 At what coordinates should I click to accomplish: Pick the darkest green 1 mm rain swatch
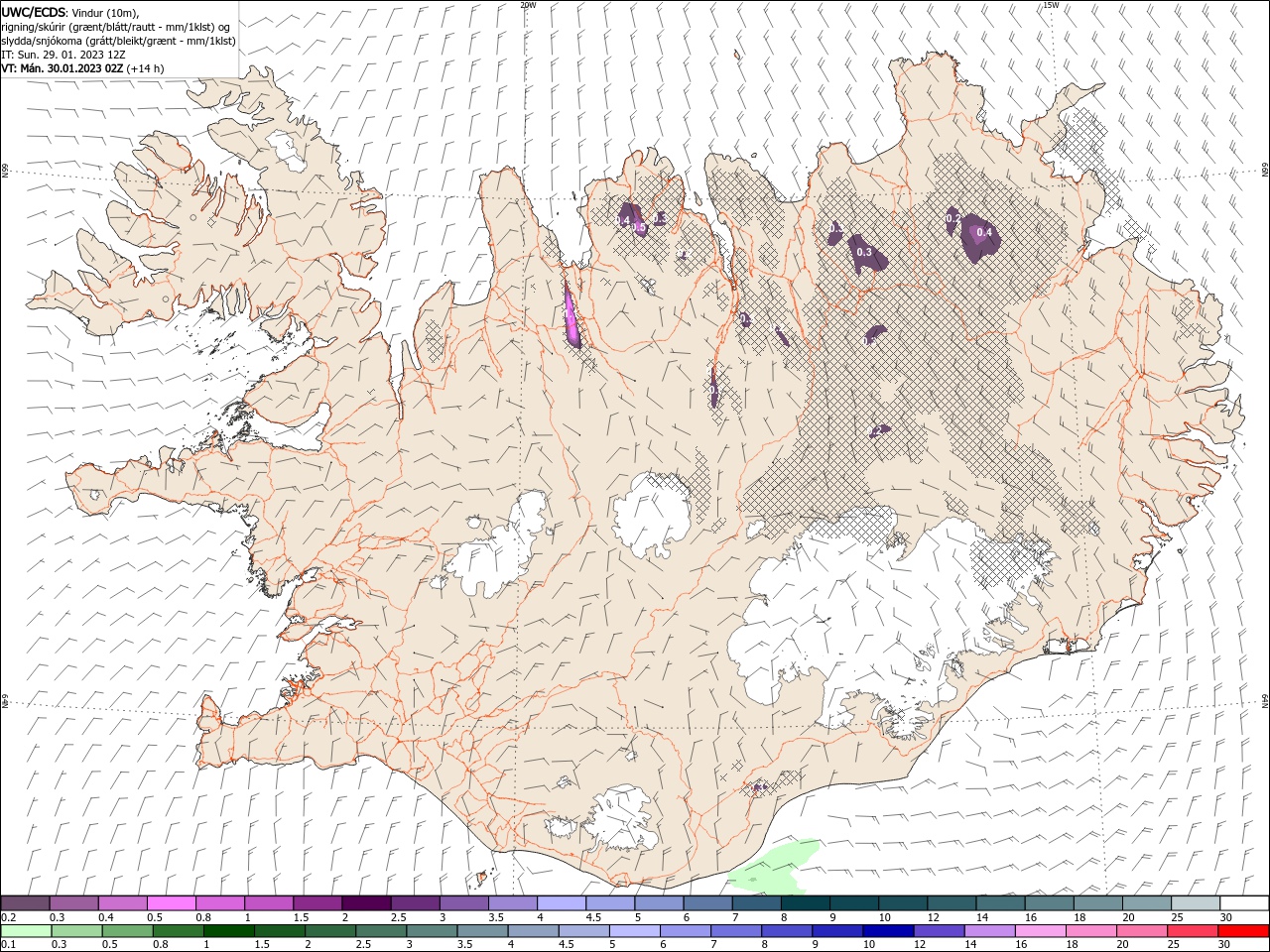click(x=228, y=931)
